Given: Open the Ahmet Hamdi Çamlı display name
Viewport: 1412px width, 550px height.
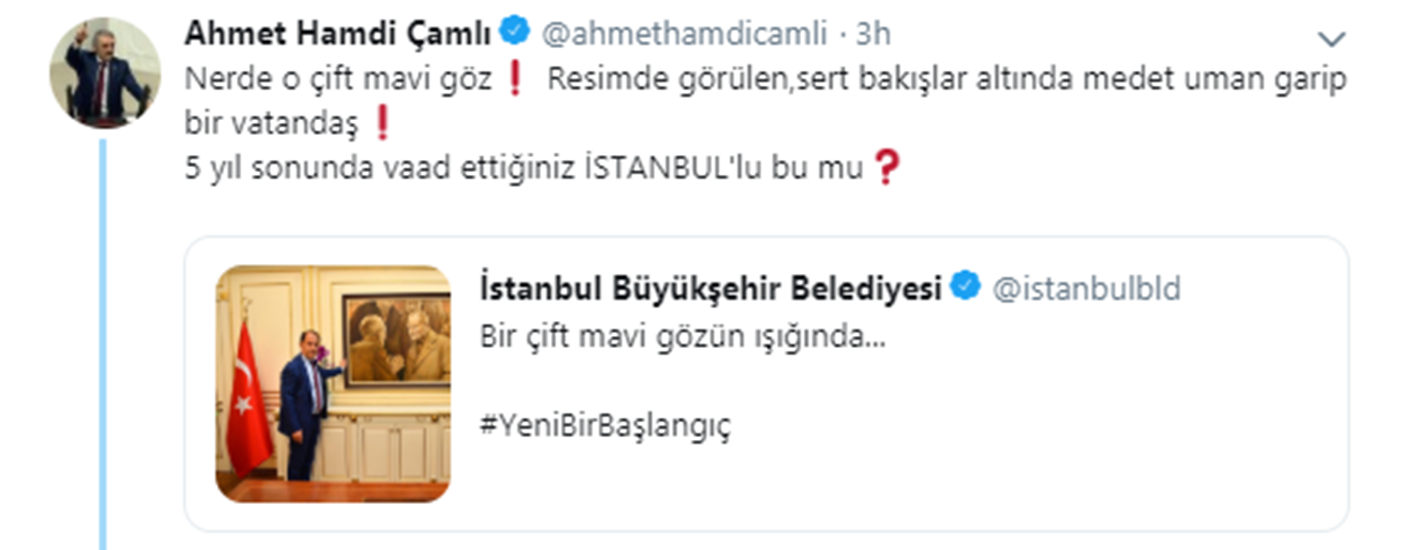Looking at the screenshot, I should click(338, 33).
